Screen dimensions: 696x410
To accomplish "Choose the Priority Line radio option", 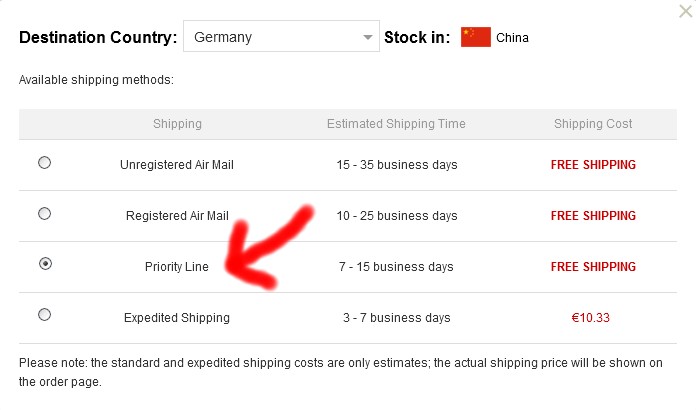I will (x=45, y=264).
